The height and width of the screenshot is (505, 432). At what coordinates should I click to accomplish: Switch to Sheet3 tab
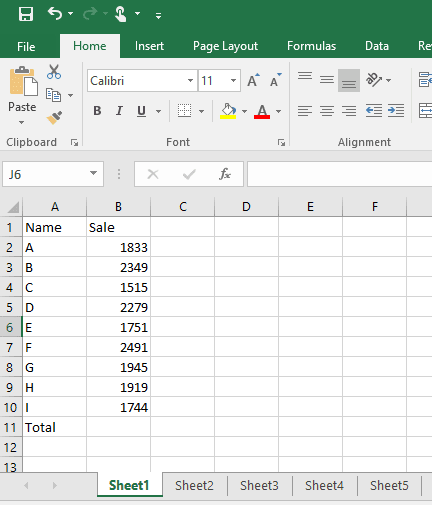(x=259, y=486)
